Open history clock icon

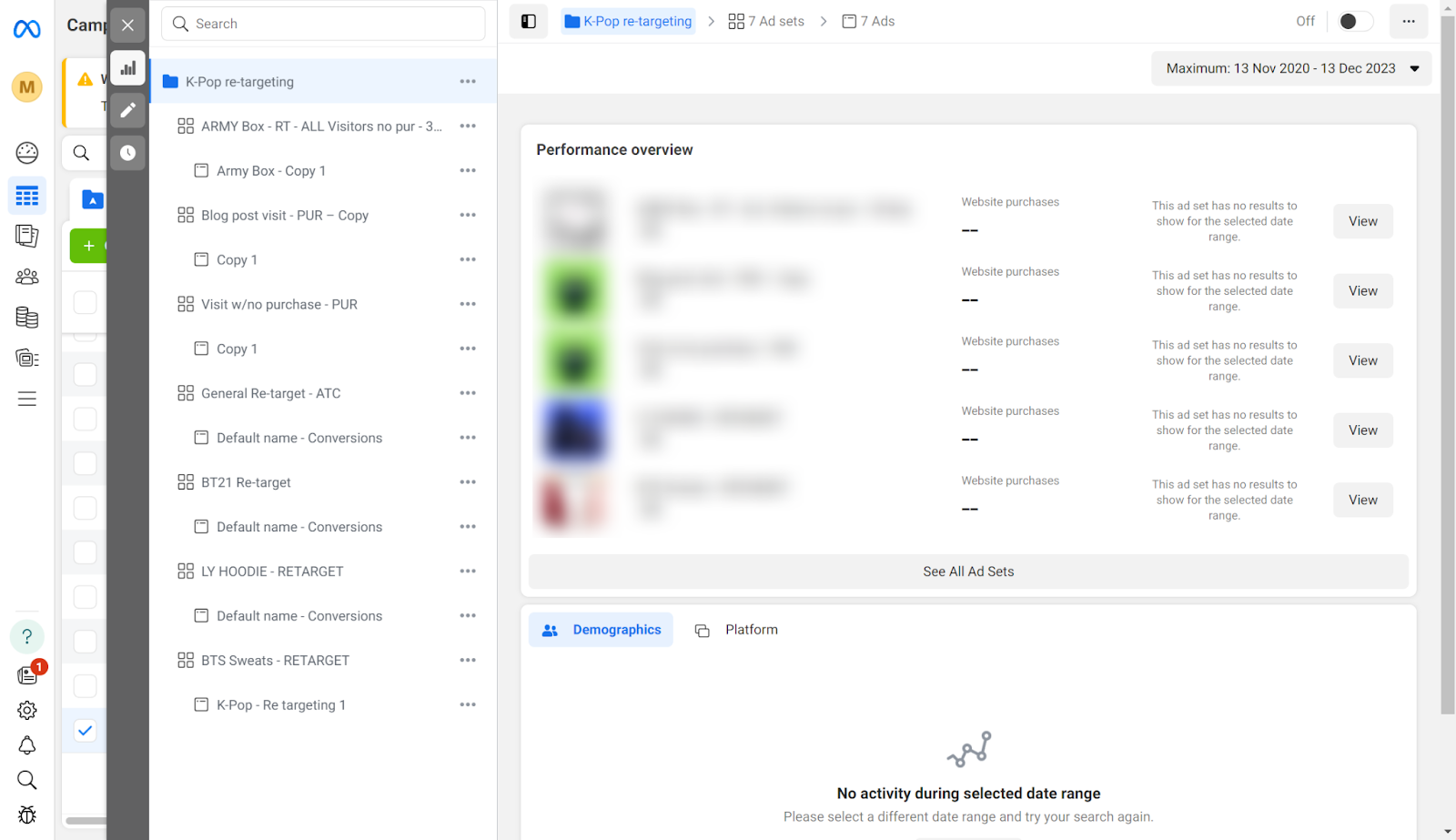[x=128, y=153]
